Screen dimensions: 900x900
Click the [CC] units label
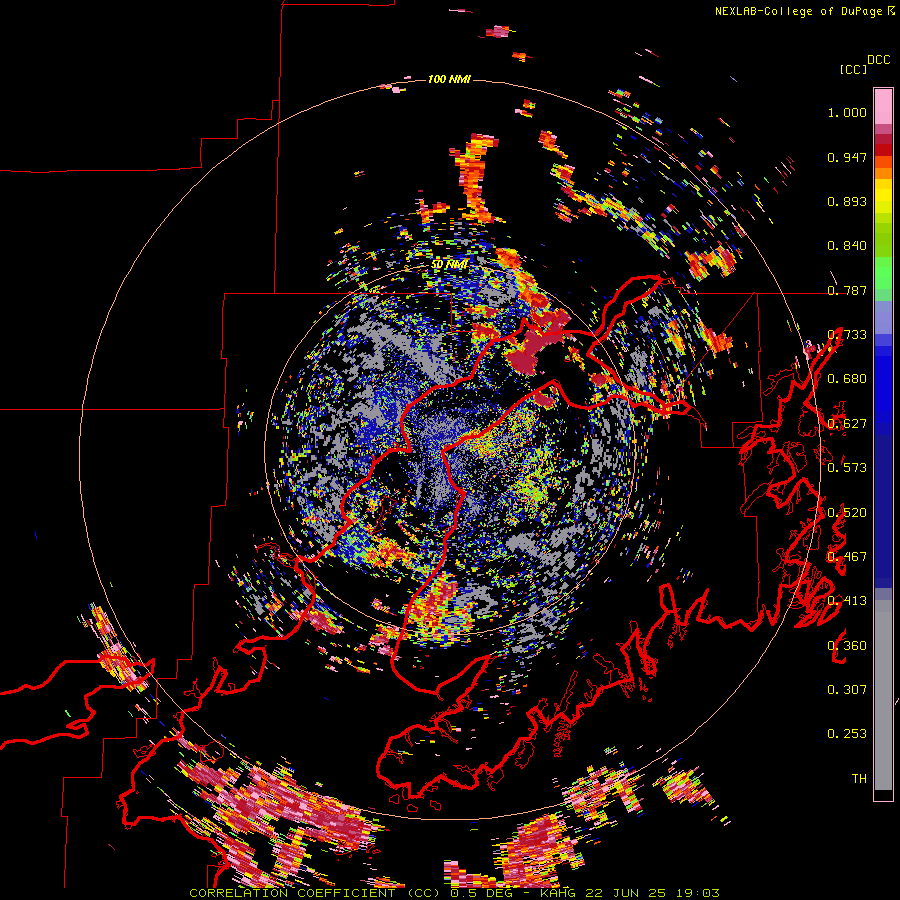coord(854,69)
